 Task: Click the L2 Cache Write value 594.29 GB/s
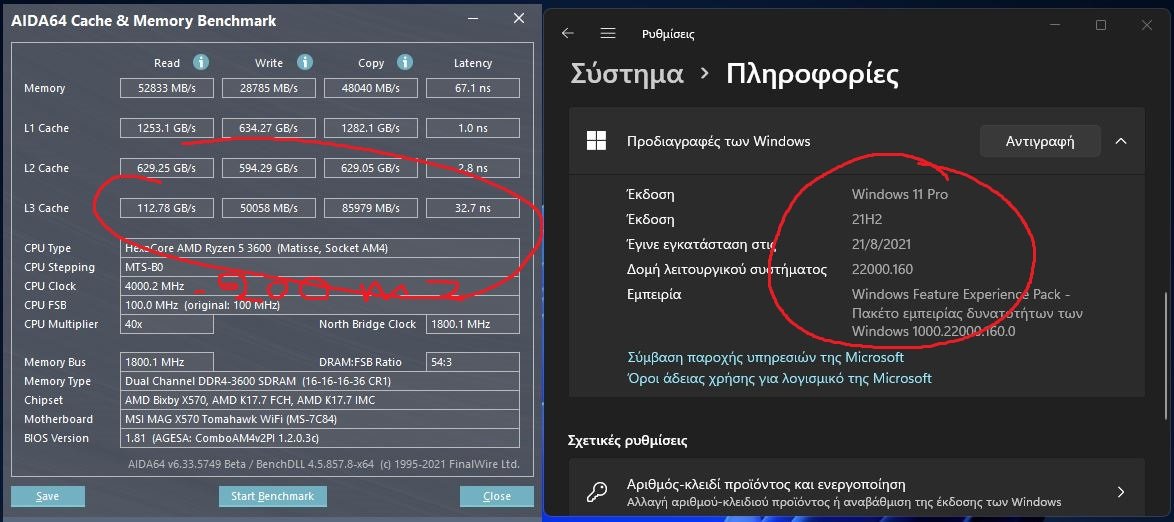point(269,168)
